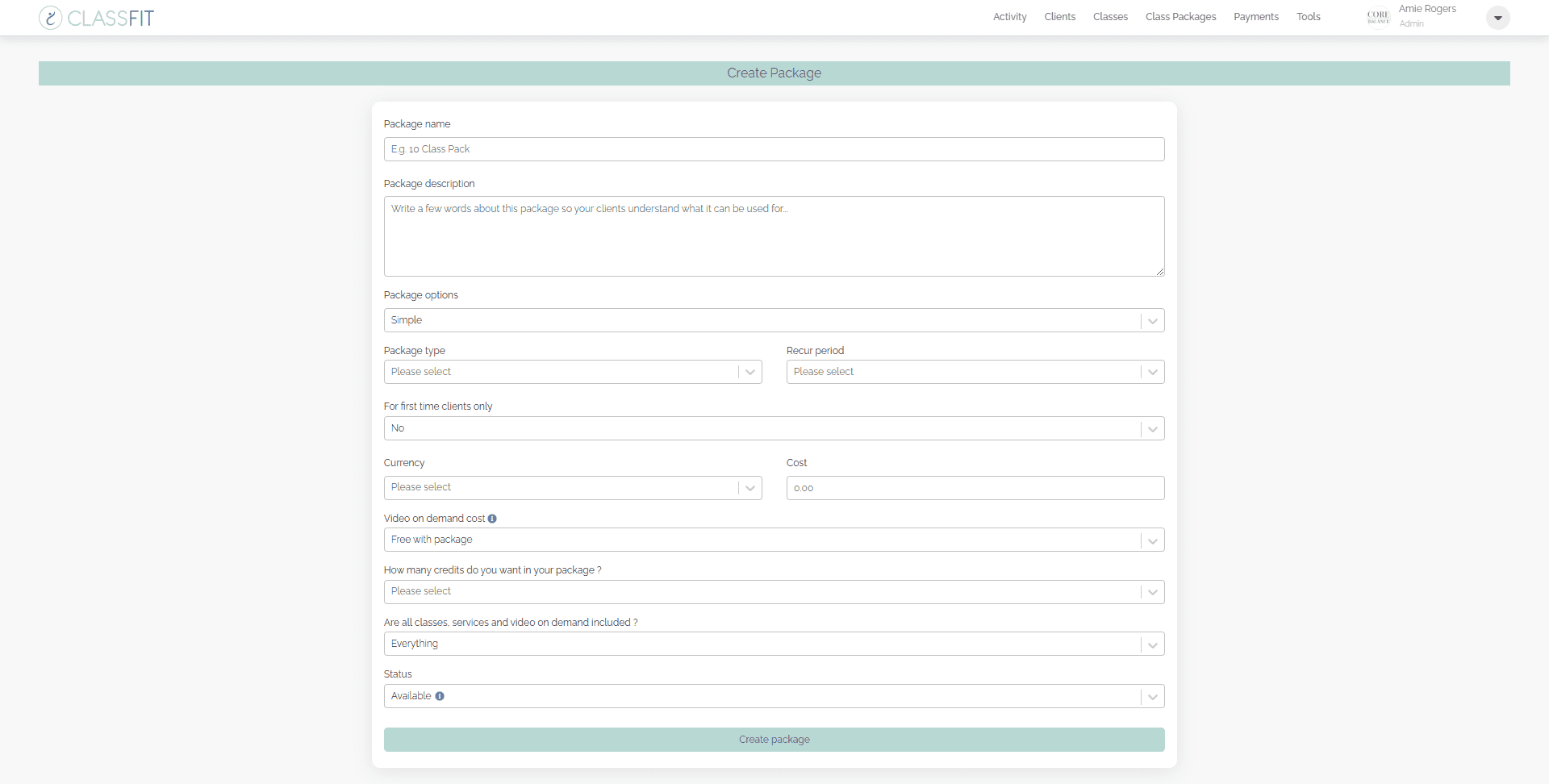Click the Core Balance studio avatar
This screenshot has width=1549, height=784.
(x=1378, y=17)
